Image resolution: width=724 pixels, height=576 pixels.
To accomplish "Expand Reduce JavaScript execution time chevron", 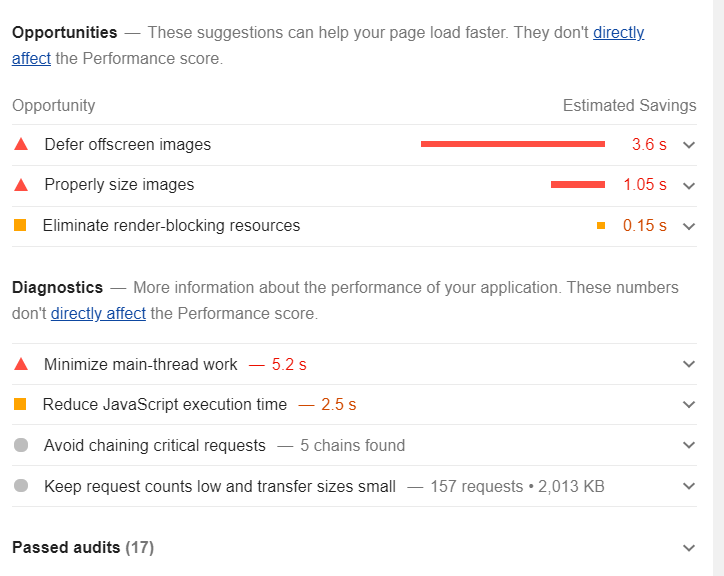I will click(689, 405).
